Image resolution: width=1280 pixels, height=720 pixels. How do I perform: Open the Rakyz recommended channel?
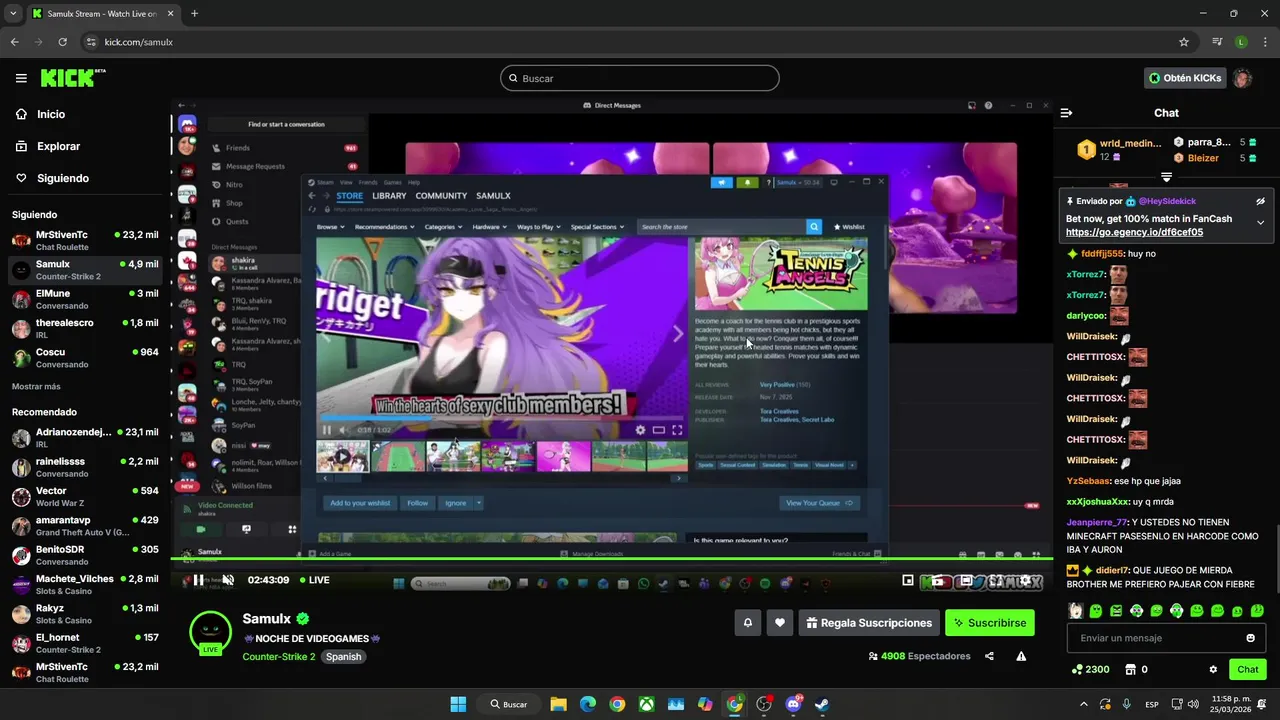click(x=85, y=614)
